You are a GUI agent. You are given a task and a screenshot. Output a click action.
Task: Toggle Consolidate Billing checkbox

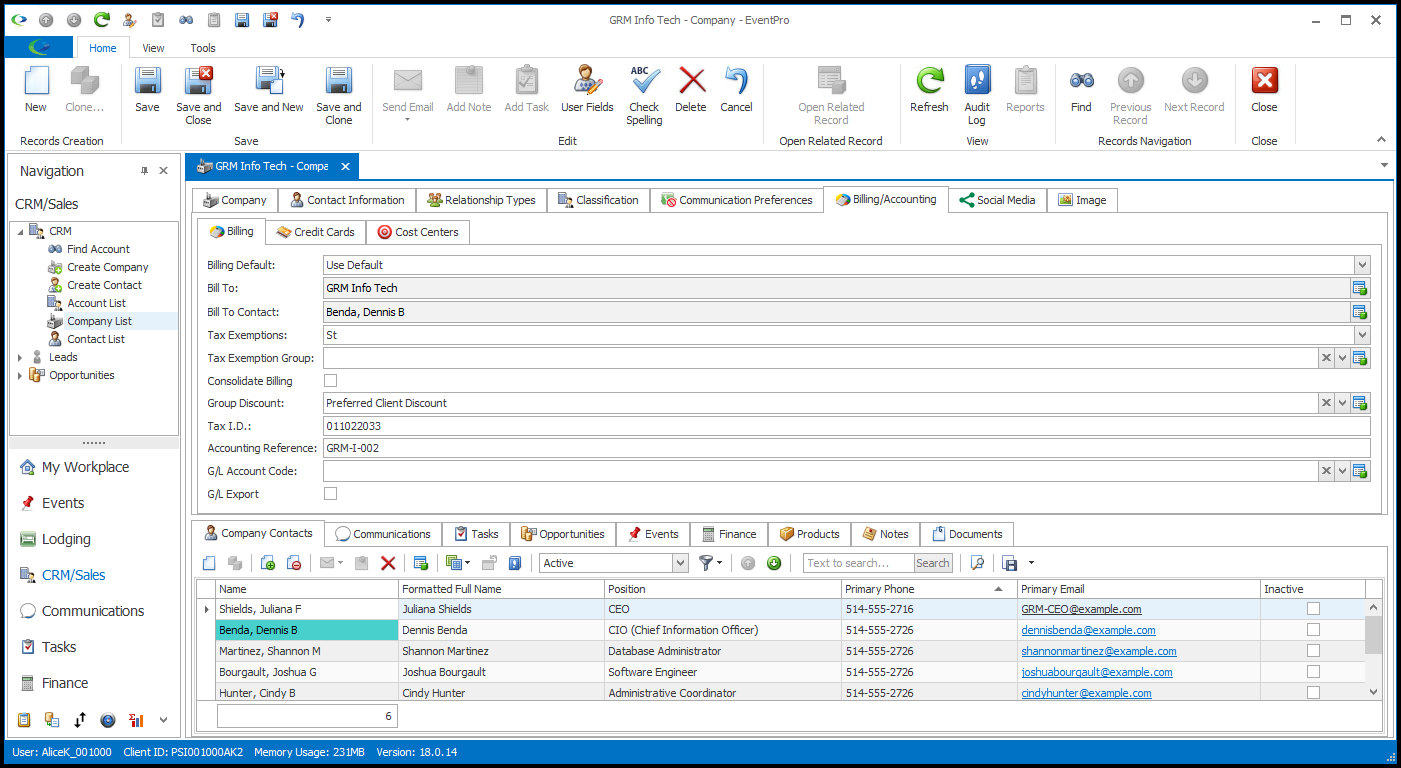tap(331, 381)
